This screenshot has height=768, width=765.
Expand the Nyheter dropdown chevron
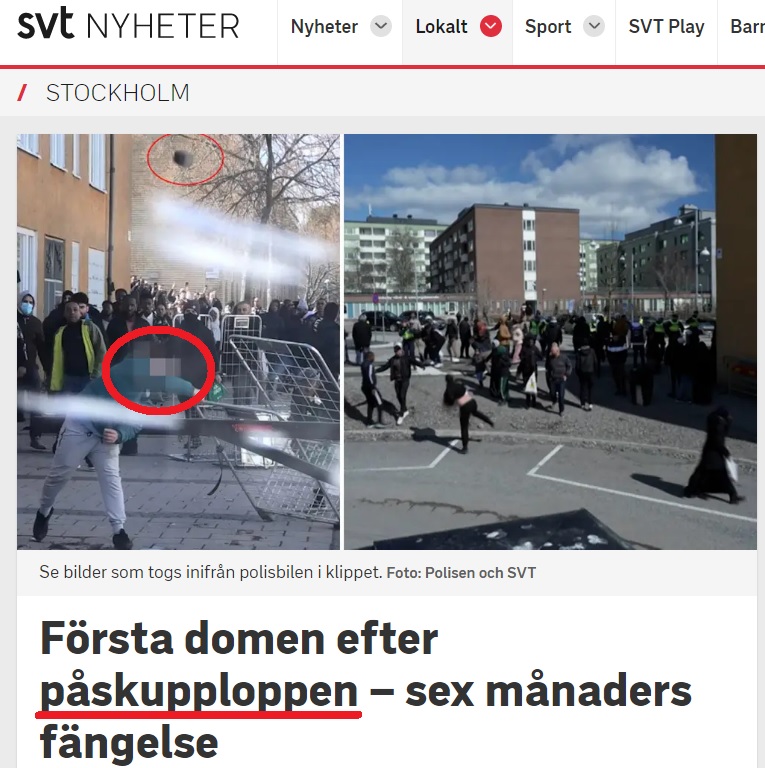click(x=381, y=26)
